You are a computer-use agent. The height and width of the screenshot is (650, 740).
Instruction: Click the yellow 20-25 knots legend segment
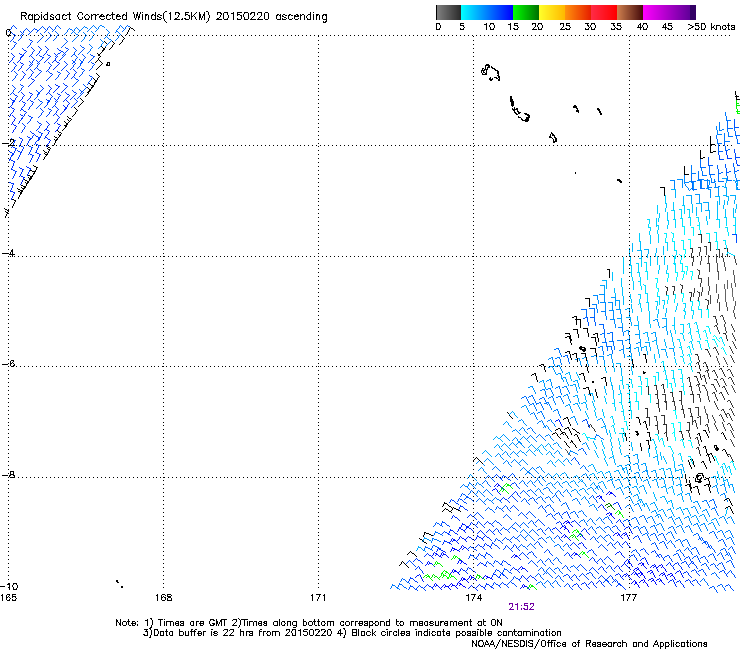pos(552,12)
